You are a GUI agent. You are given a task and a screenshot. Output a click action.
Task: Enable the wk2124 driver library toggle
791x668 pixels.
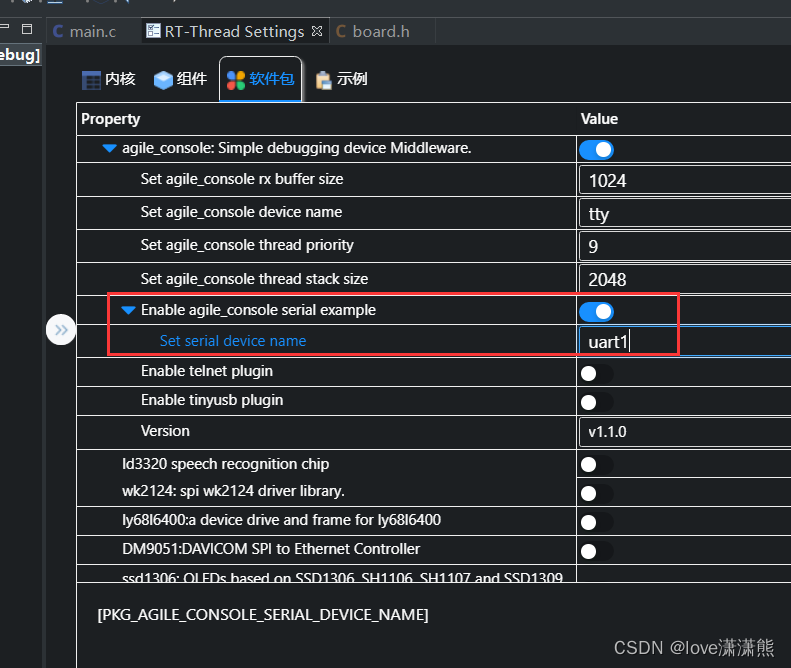[596, 493]
